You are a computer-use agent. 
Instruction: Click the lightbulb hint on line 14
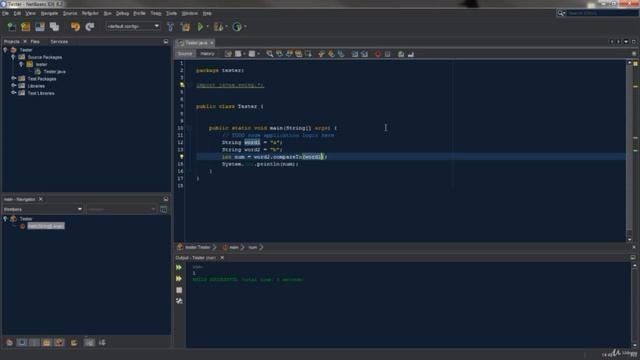click(182, 157)
